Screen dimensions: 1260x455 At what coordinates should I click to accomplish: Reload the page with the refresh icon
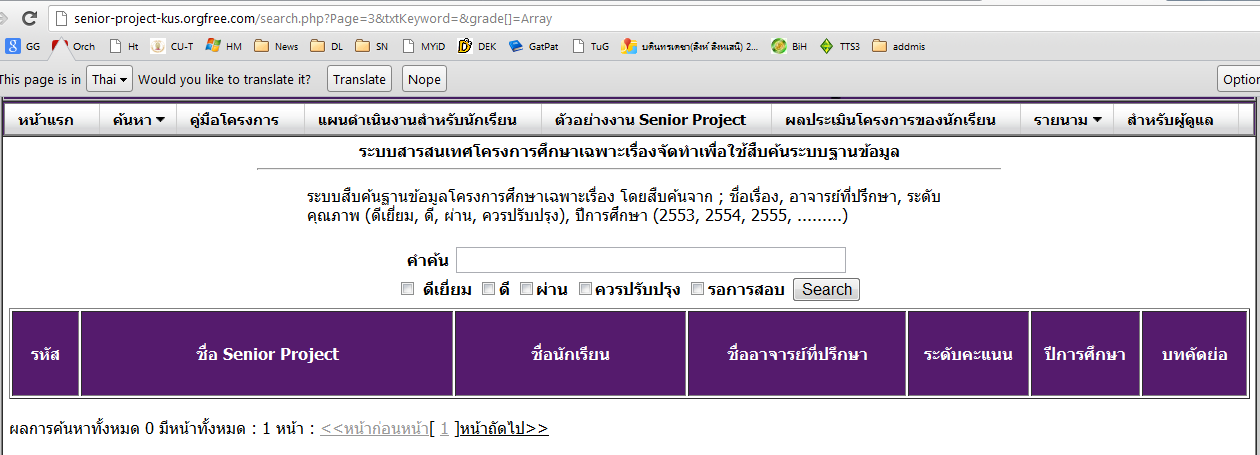click(29, 18)
